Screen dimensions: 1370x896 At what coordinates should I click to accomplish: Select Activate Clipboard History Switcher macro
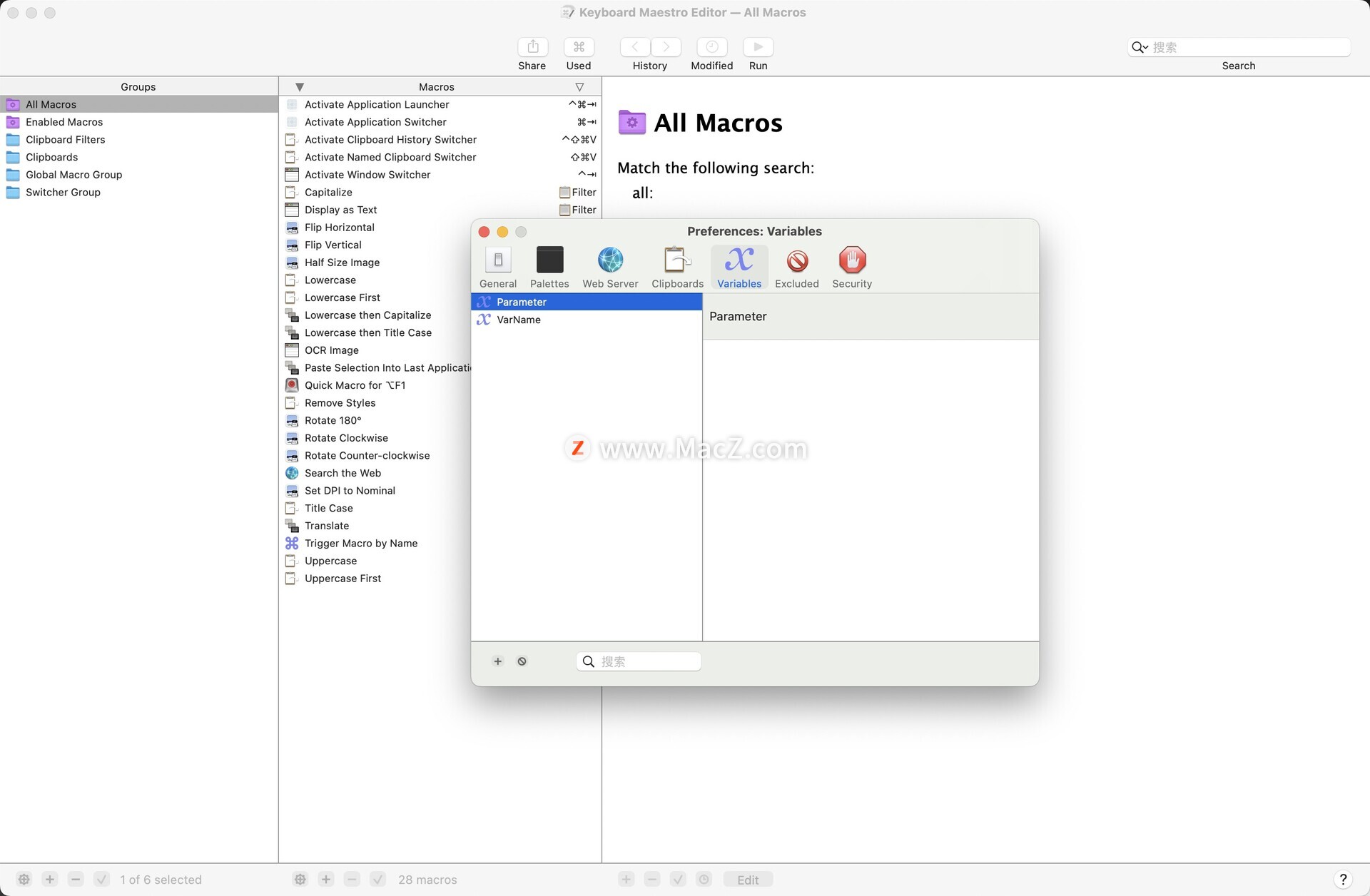[440, 140]
